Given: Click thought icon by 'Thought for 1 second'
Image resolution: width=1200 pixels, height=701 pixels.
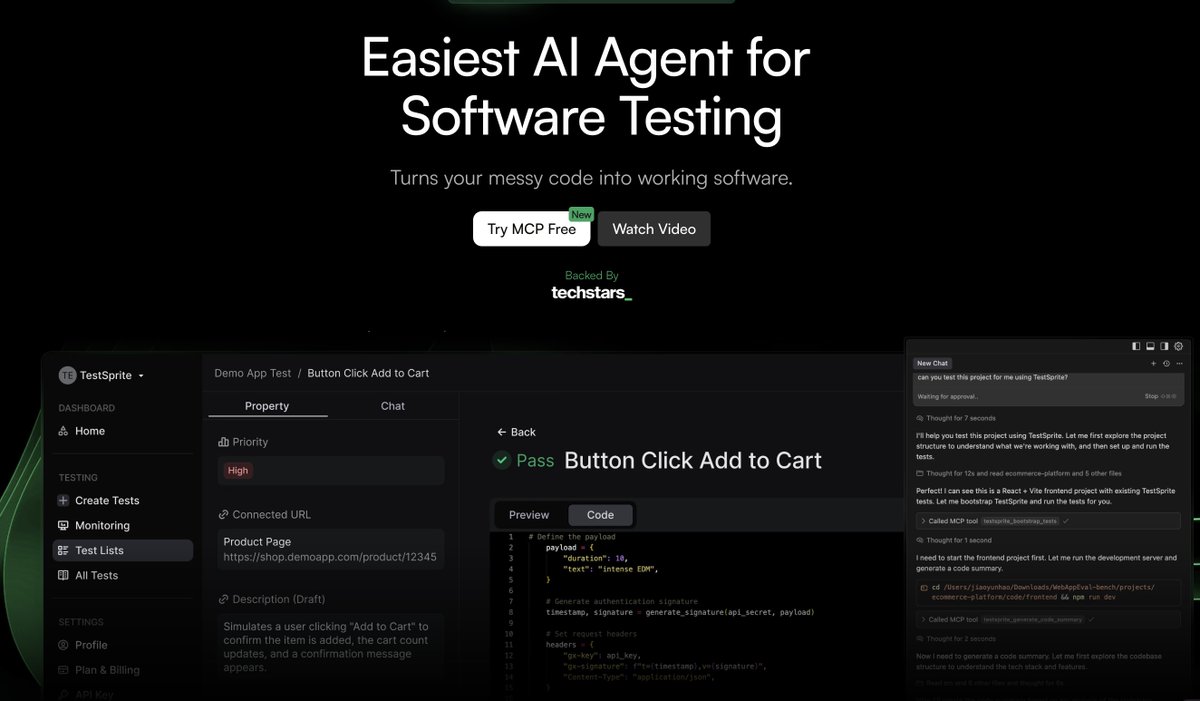Looking at the screenshot, I should pyautogui.click(x=920, y=540).
